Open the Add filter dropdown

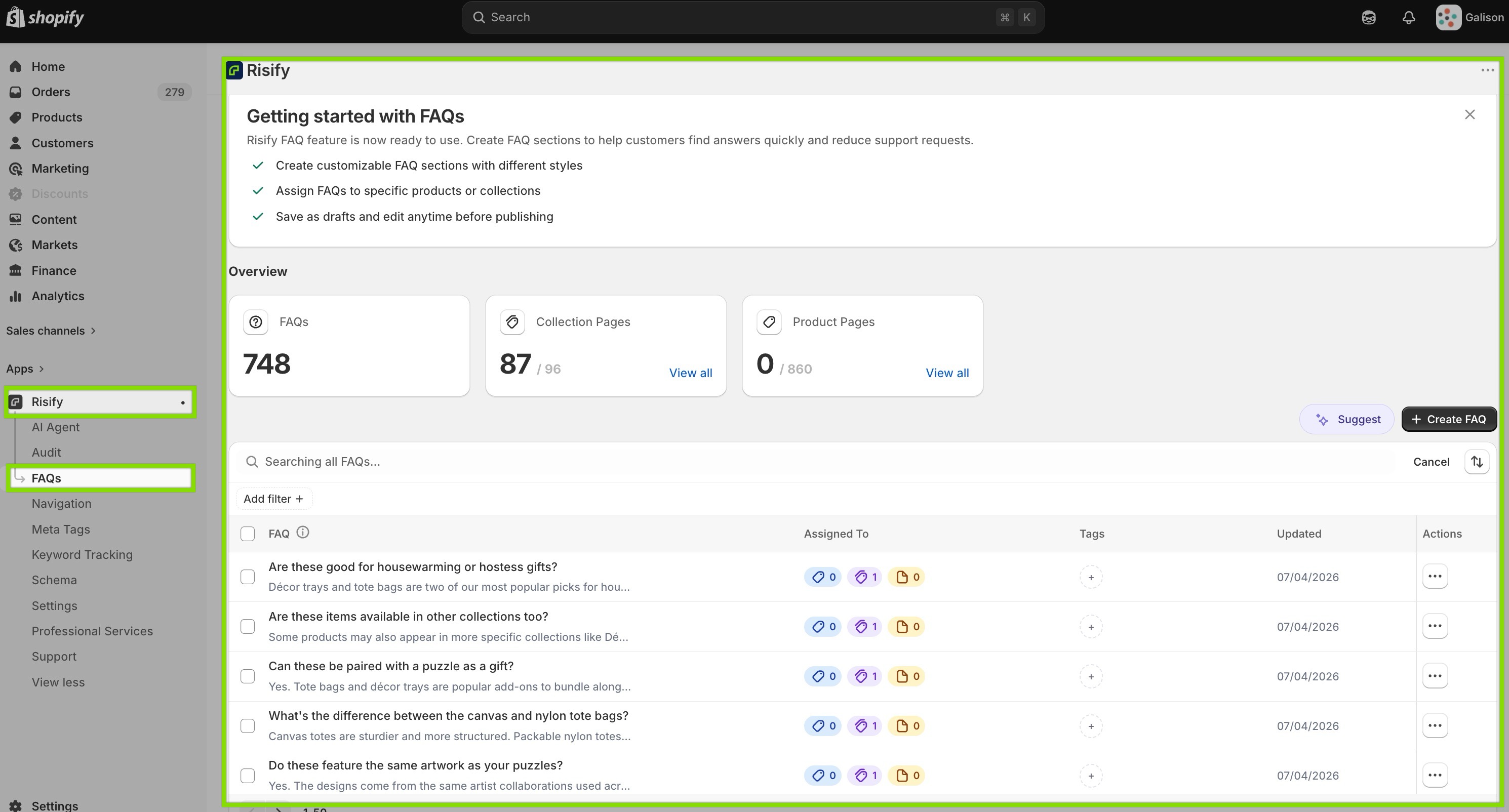(x=273, y=499)
